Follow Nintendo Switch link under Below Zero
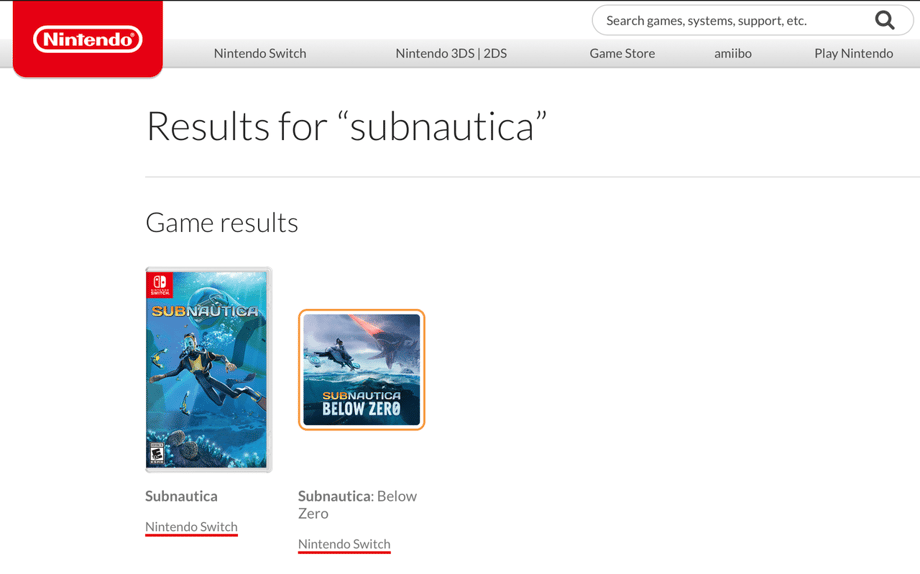 pyautogui.click(x=344, y=544)
